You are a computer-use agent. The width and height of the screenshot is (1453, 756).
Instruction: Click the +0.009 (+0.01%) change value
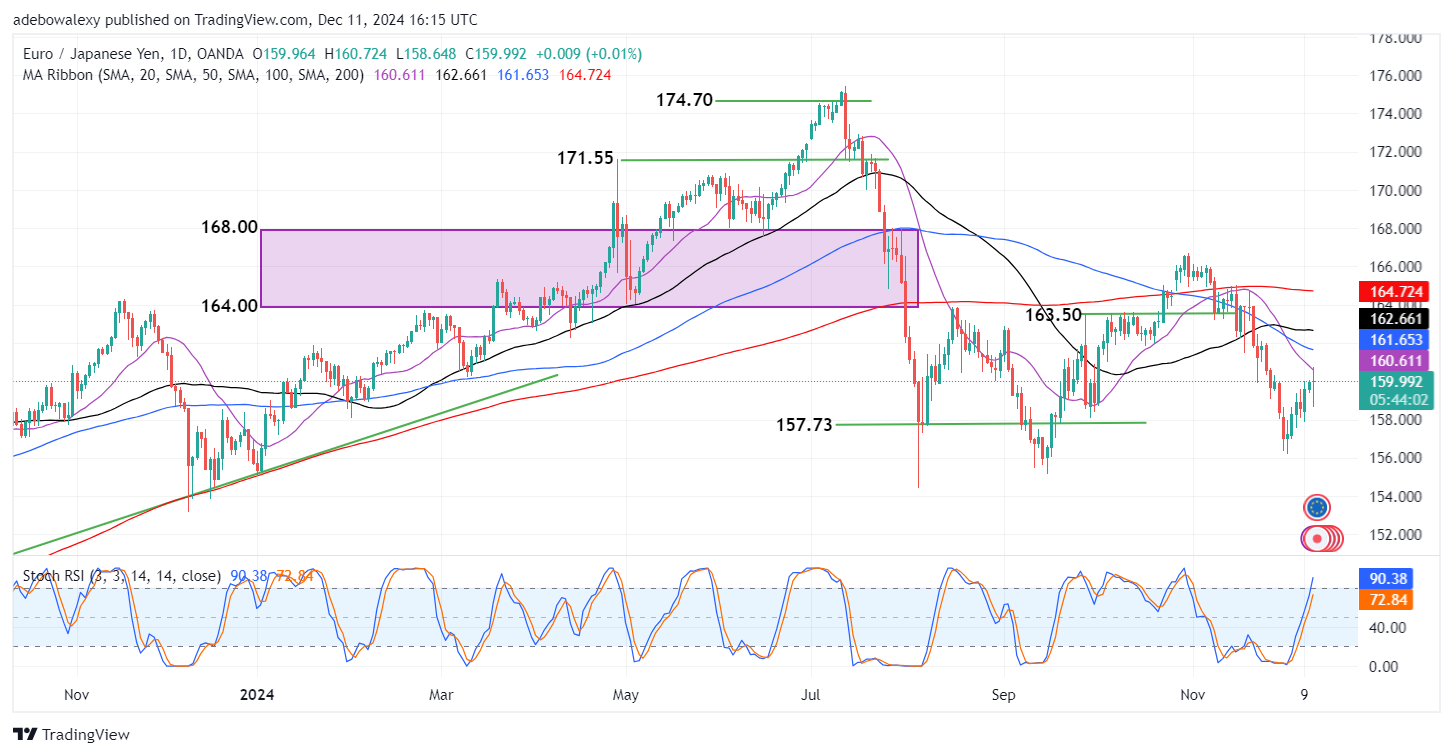[589, 53]
